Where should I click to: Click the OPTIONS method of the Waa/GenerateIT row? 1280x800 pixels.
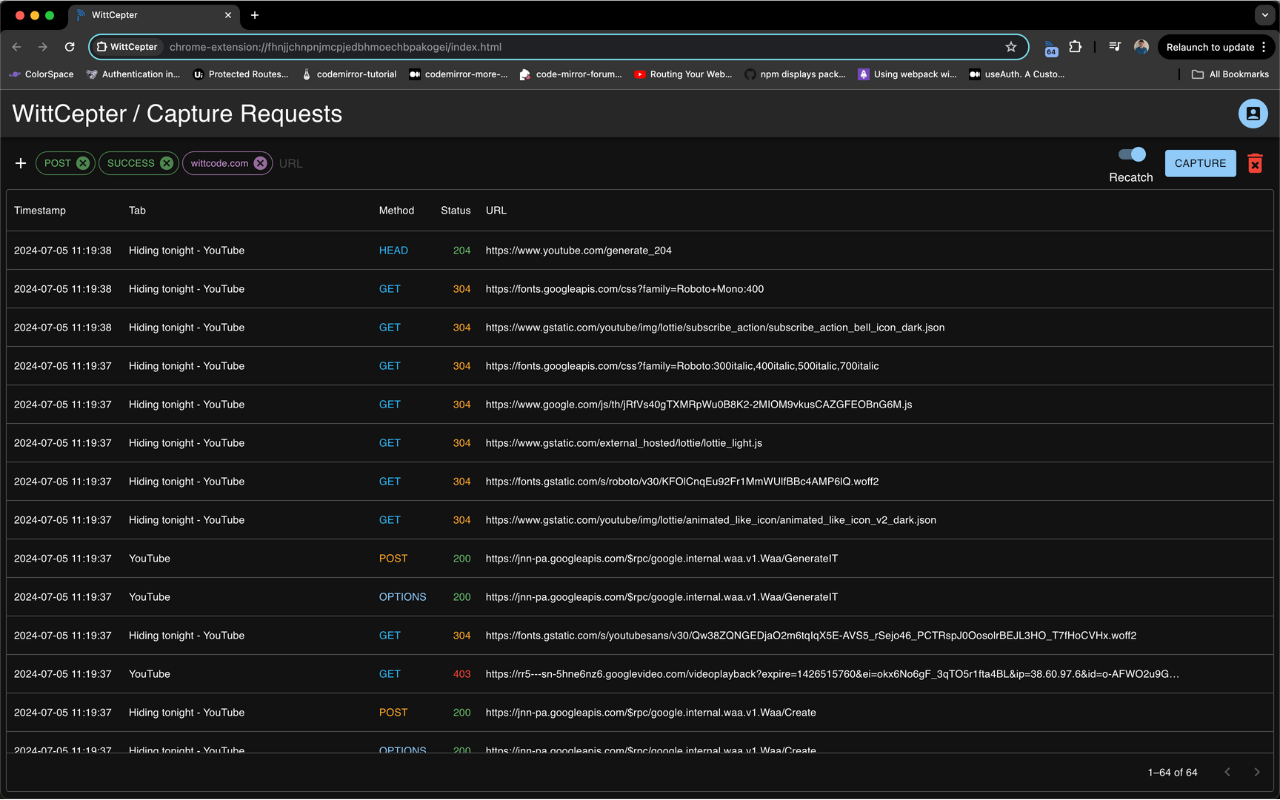[402, 597]
